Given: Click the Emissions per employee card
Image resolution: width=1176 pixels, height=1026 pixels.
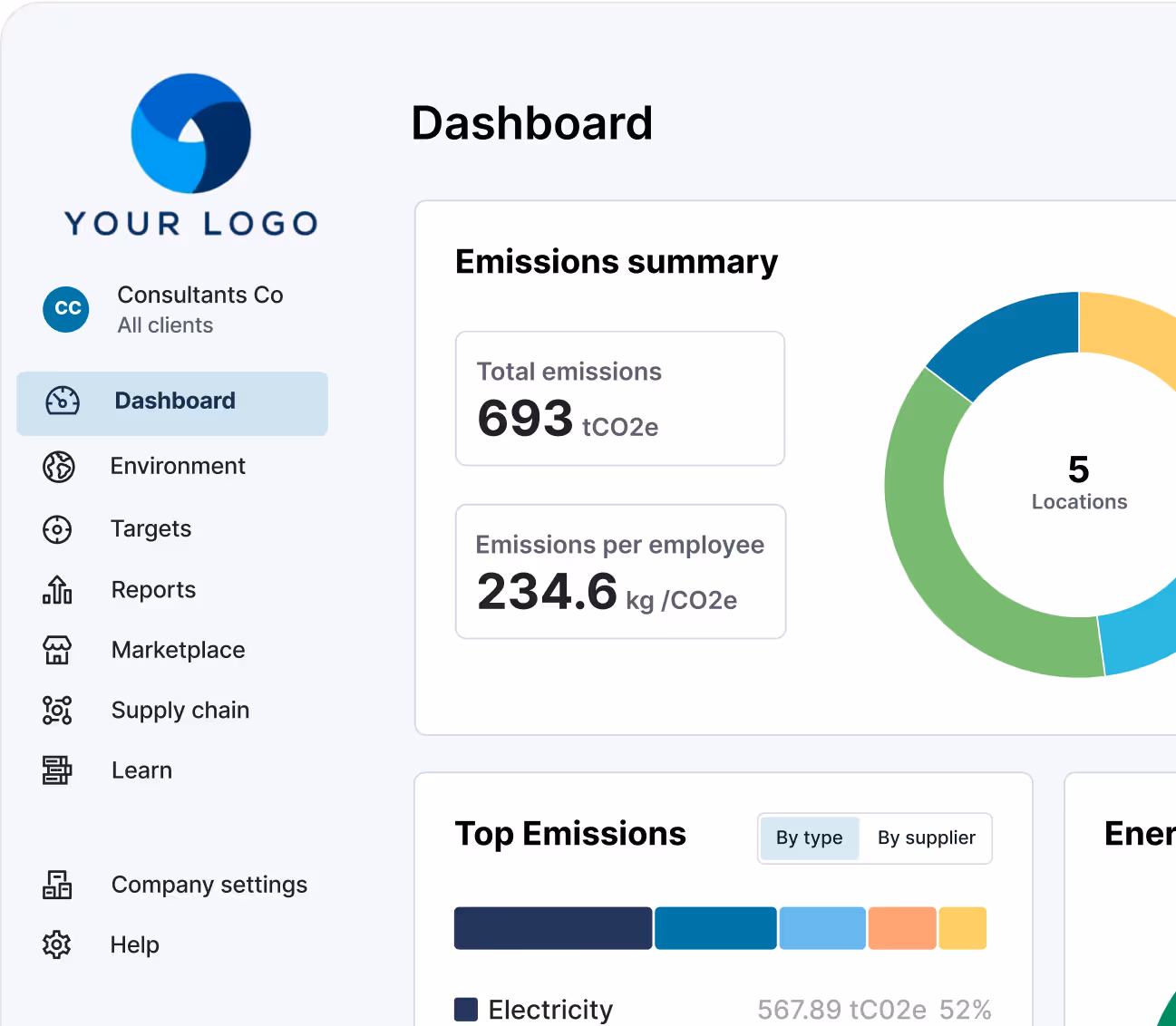Looking at the screenshot, I should (x=620, y=572).
